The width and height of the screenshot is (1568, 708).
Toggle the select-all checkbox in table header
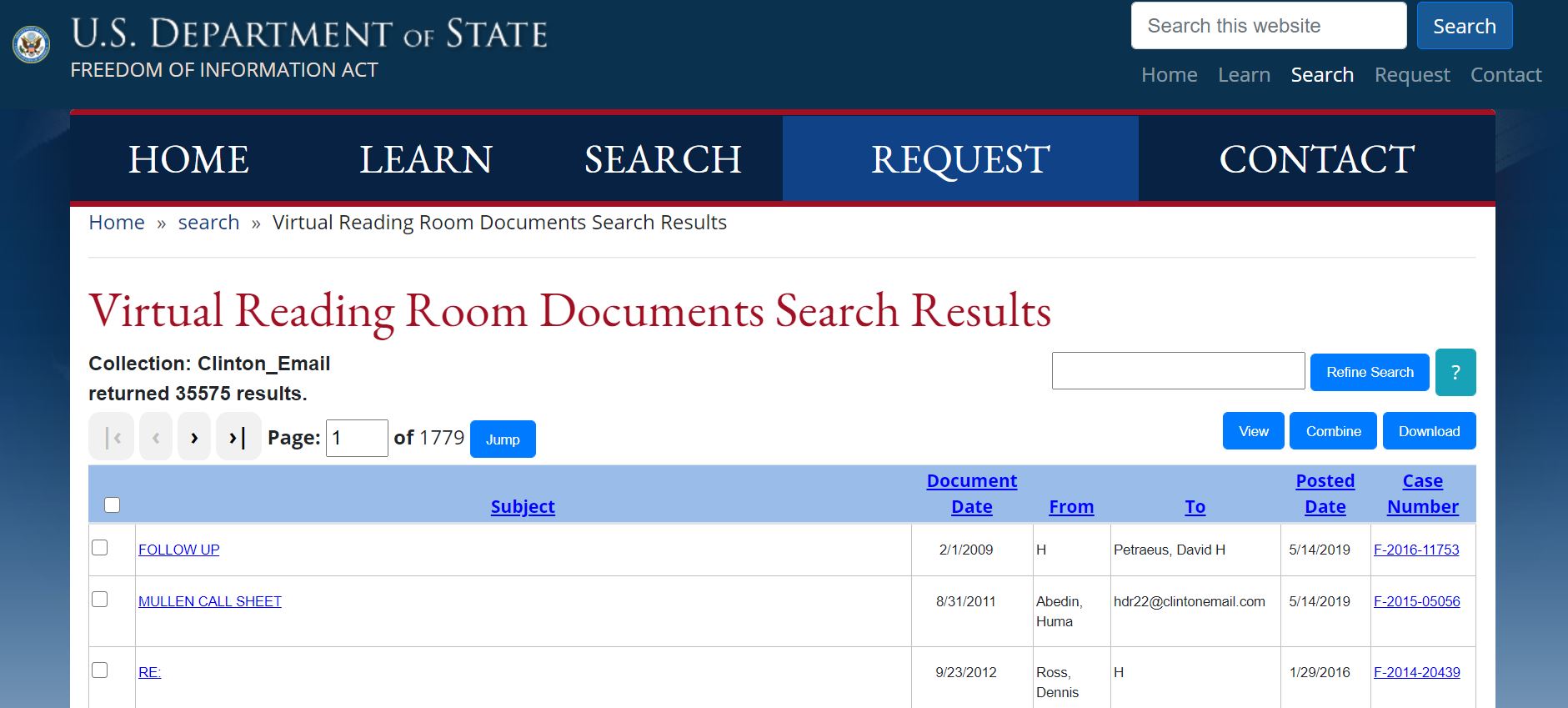click(113, 505)
